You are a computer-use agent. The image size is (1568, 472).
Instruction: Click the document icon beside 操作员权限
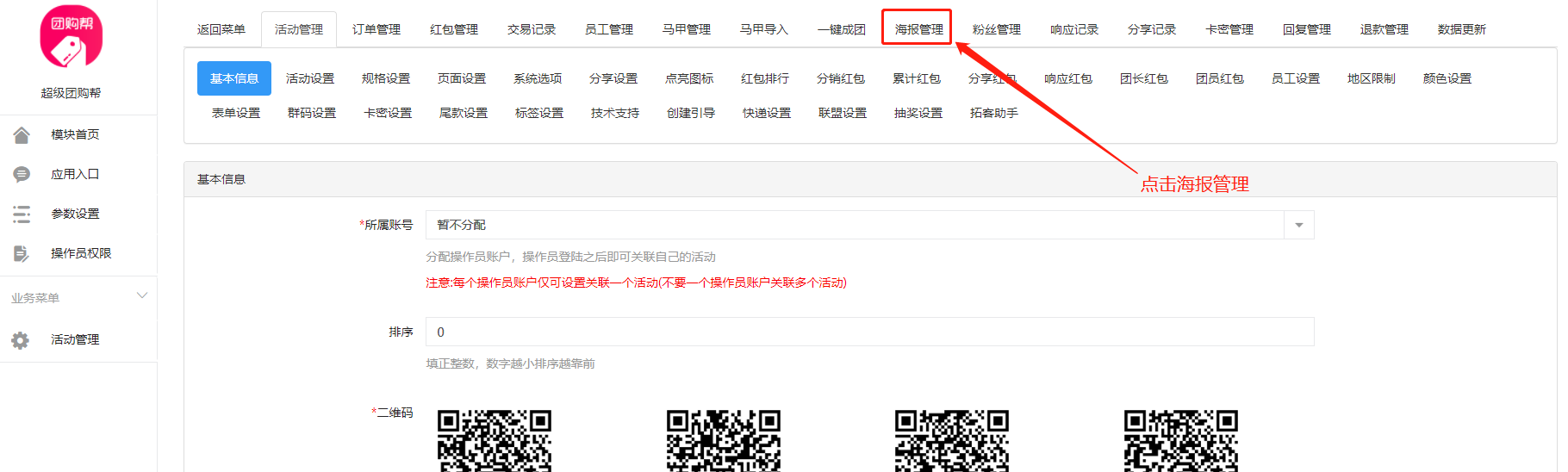pyautogui.click(x=22, y=254)
